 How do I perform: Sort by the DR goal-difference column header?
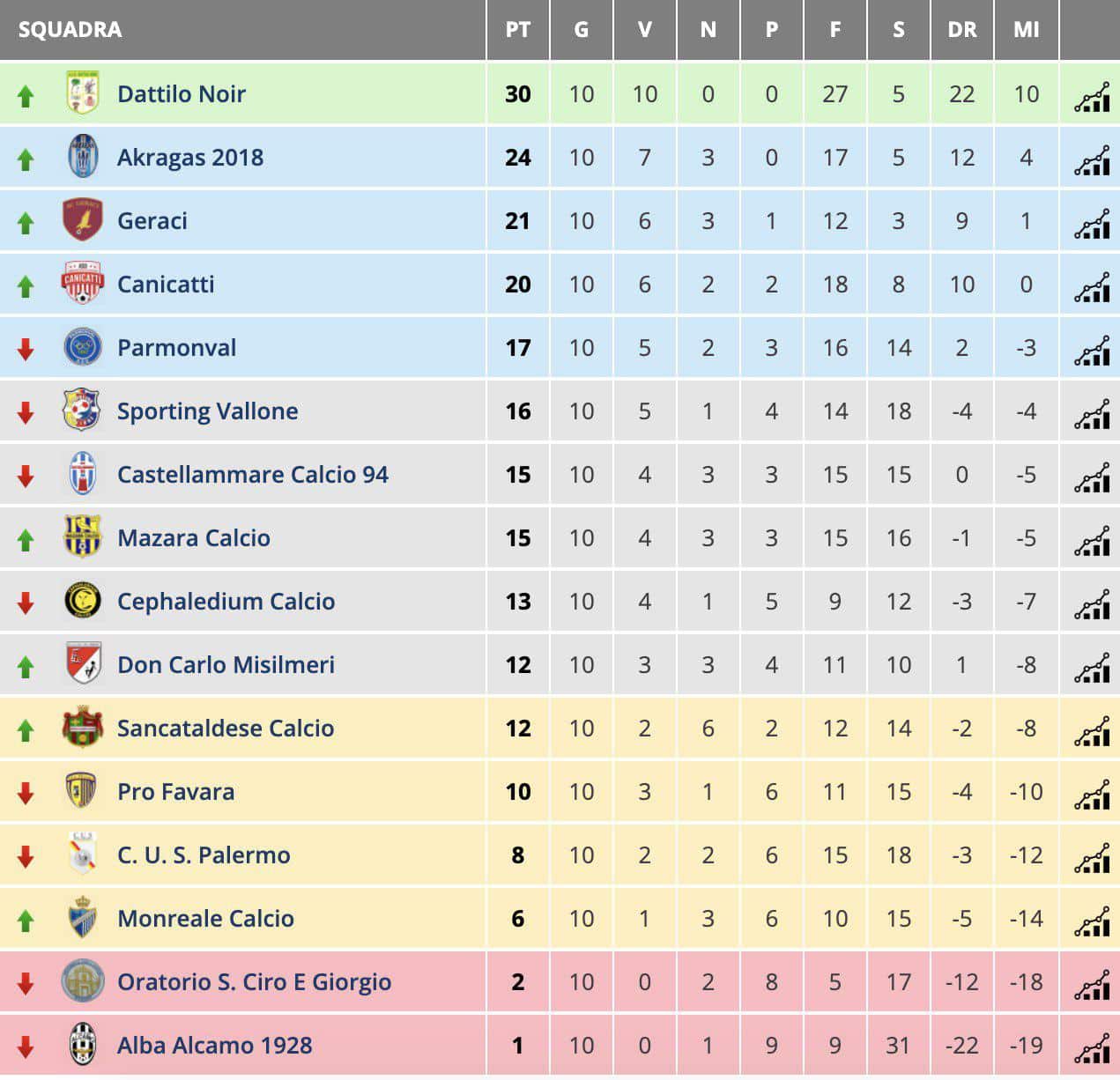[962, 30]
